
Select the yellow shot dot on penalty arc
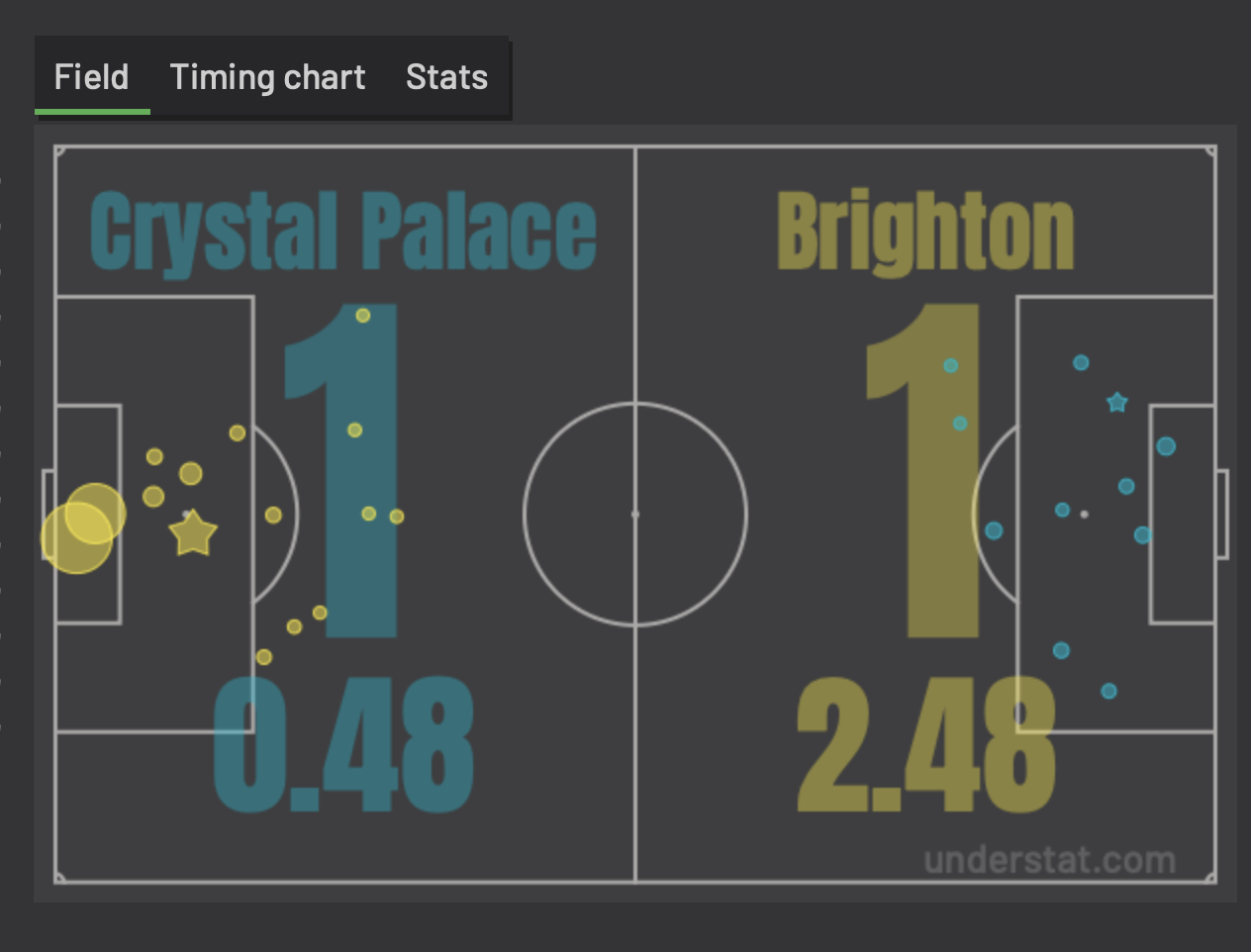coord(274,515)
